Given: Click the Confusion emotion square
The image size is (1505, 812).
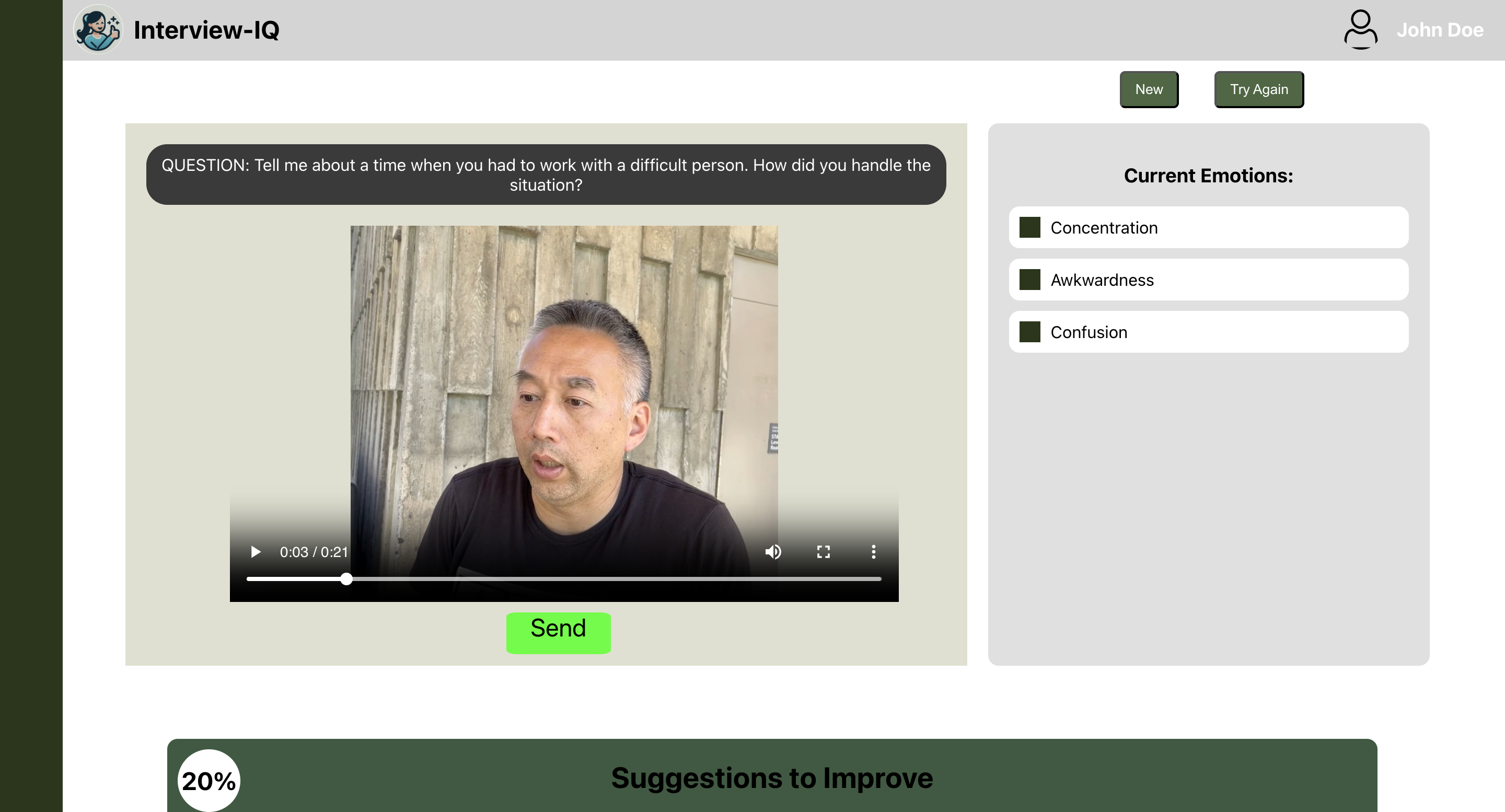Looking at the screenshot, I should click(1029, 332).
